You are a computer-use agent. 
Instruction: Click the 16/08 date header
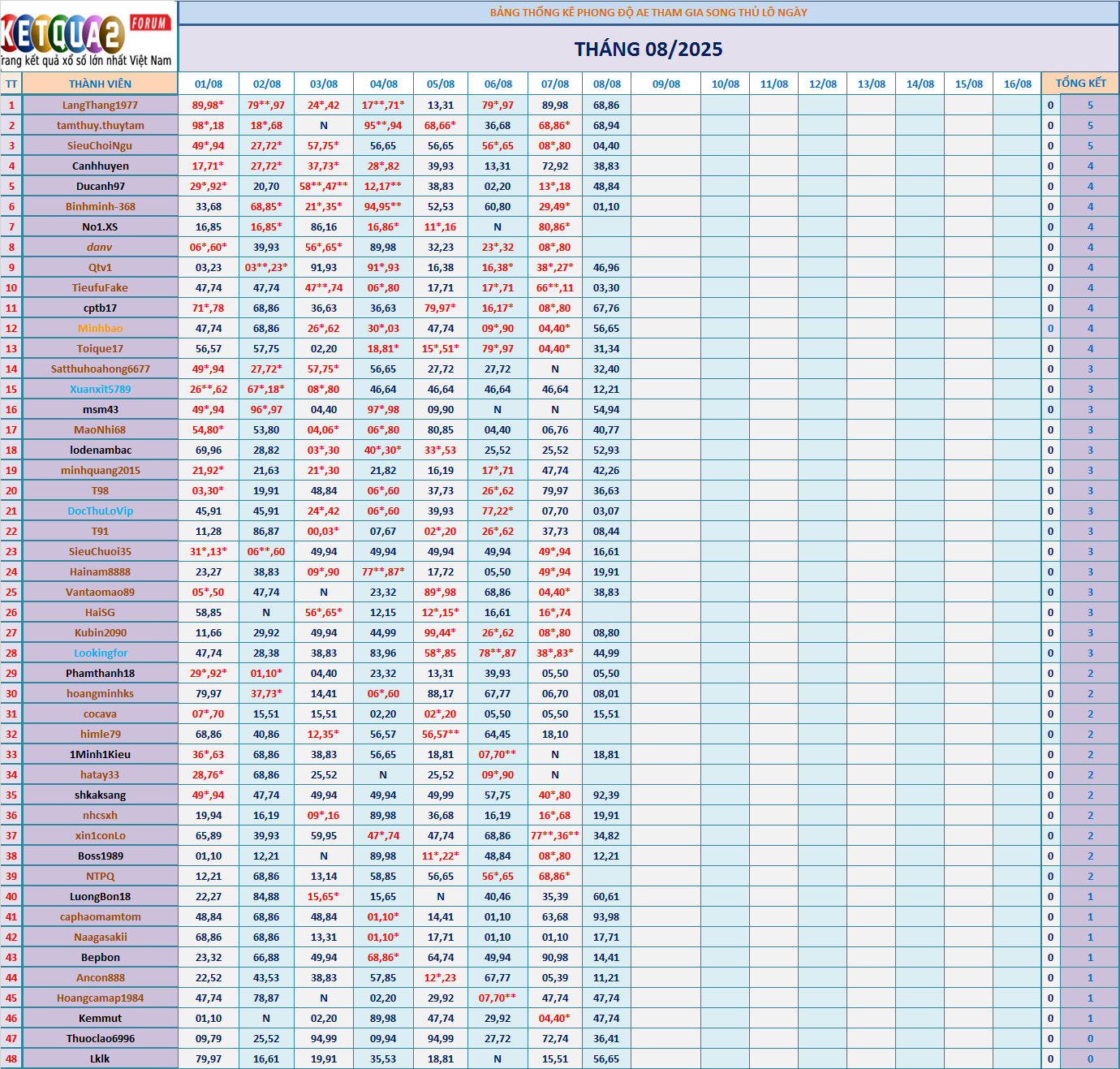pos(1018,84)
